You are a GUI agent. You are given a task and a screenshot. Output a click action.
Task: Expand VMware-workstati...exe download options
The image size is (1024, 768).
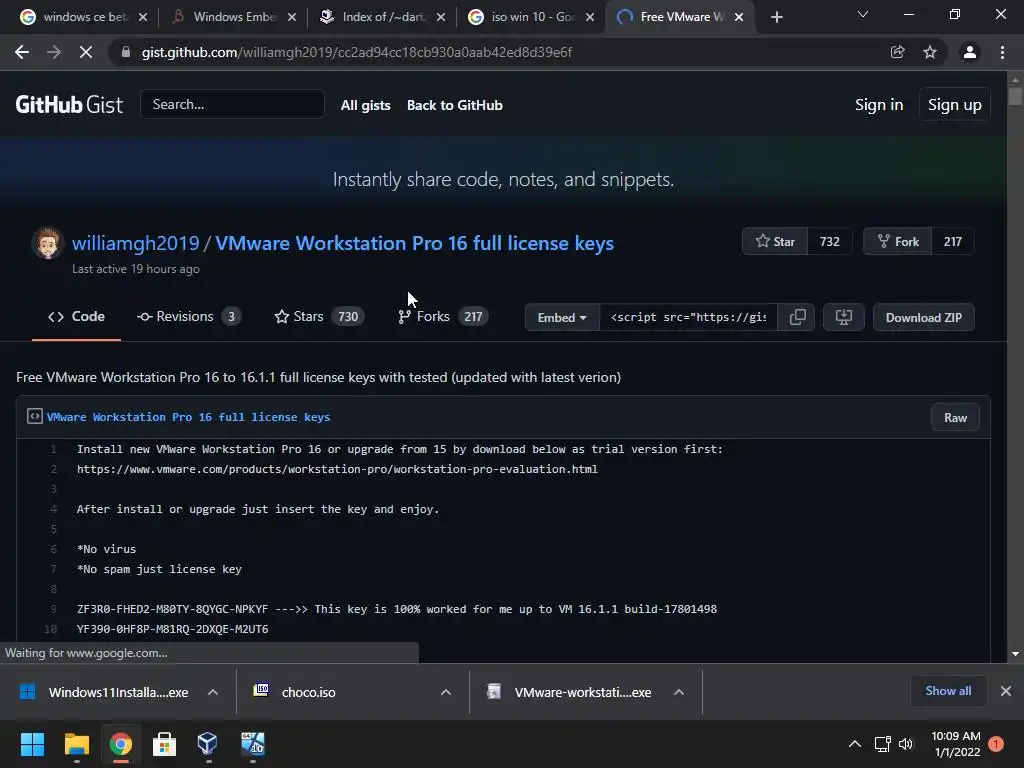[679, 692]
